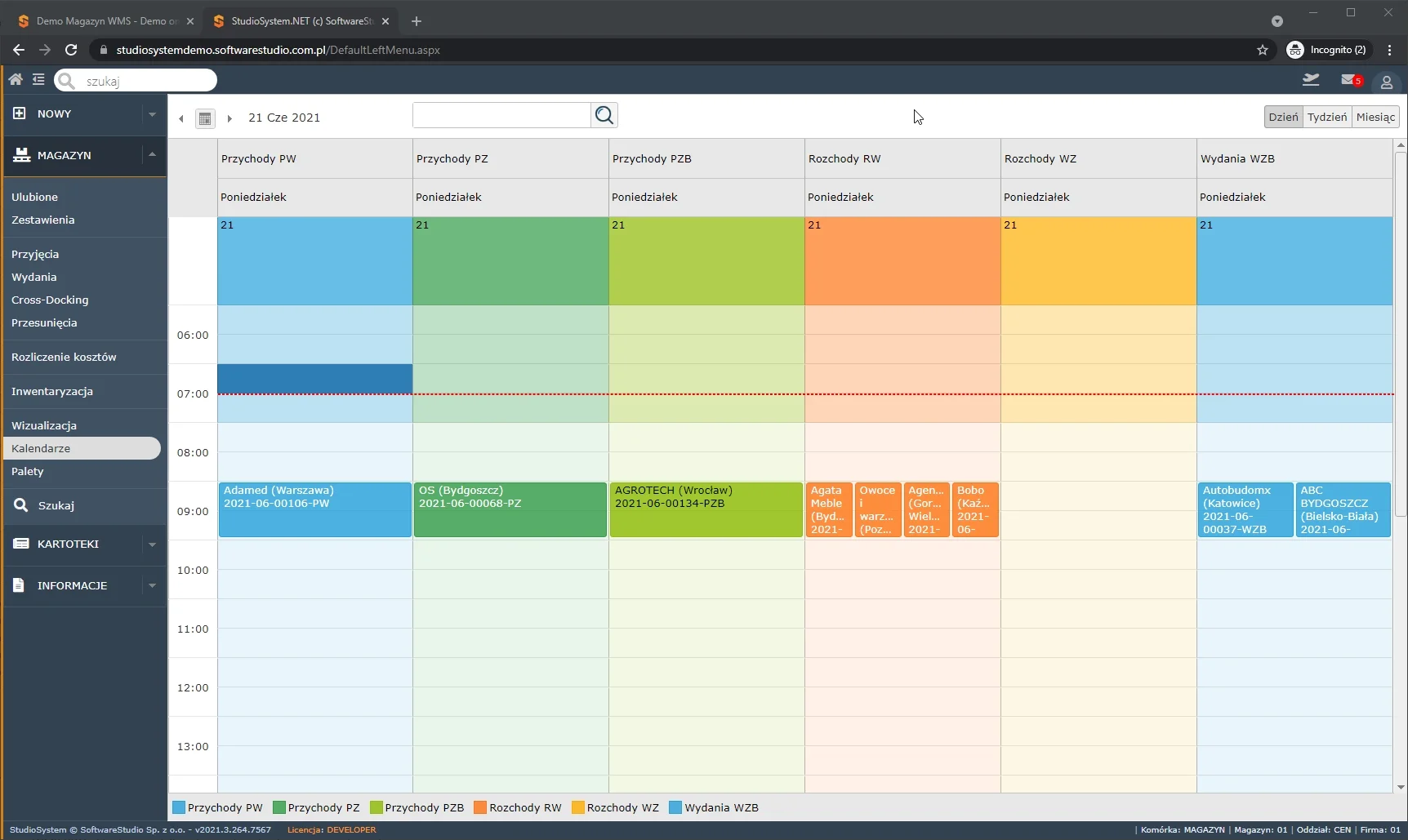The image size is (1408, 840).
Task: Open the mail notifications icon
Action: coord(1349,80)
